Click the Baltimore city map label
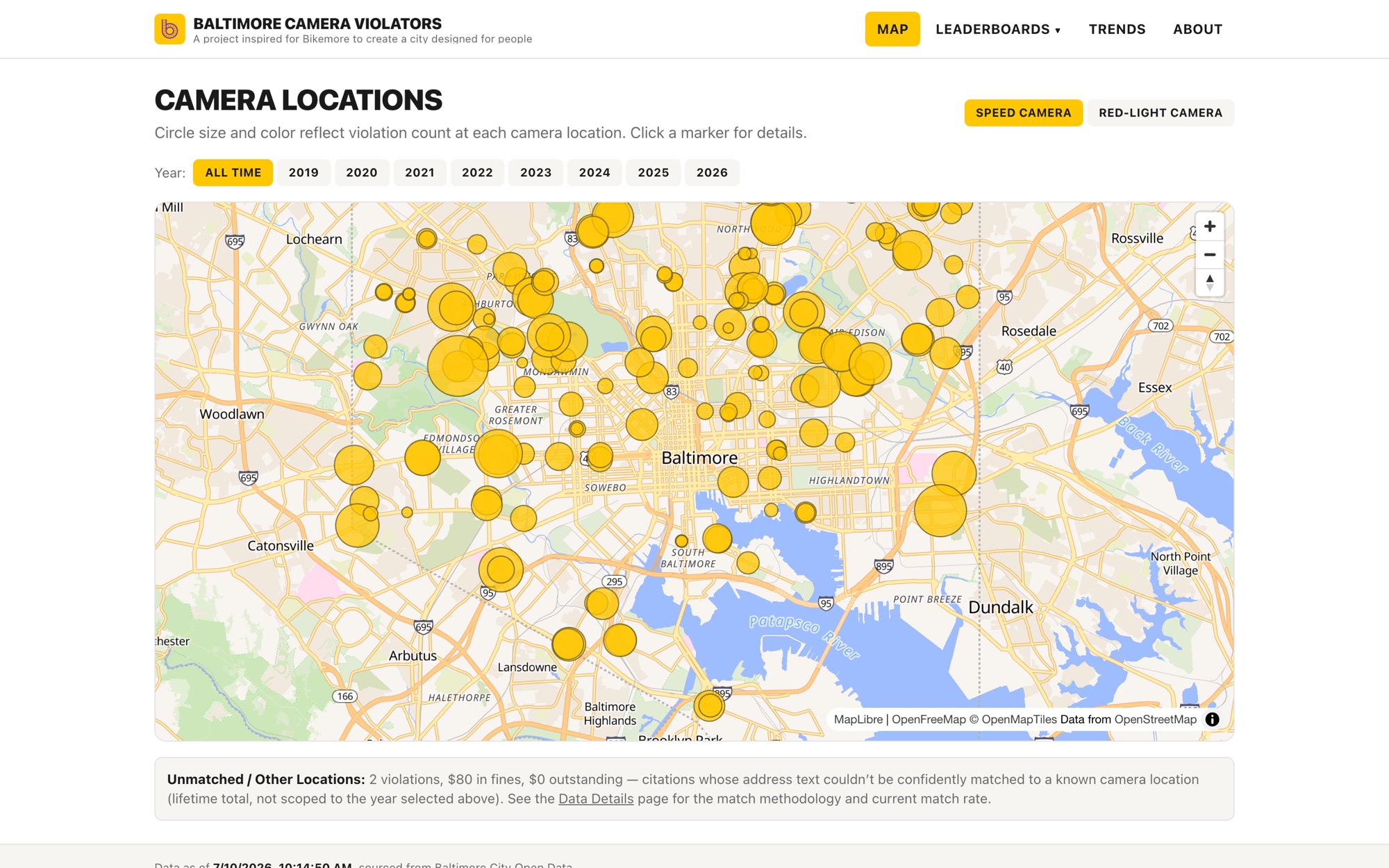This screenshot has width=1389, height=868. 699,458
